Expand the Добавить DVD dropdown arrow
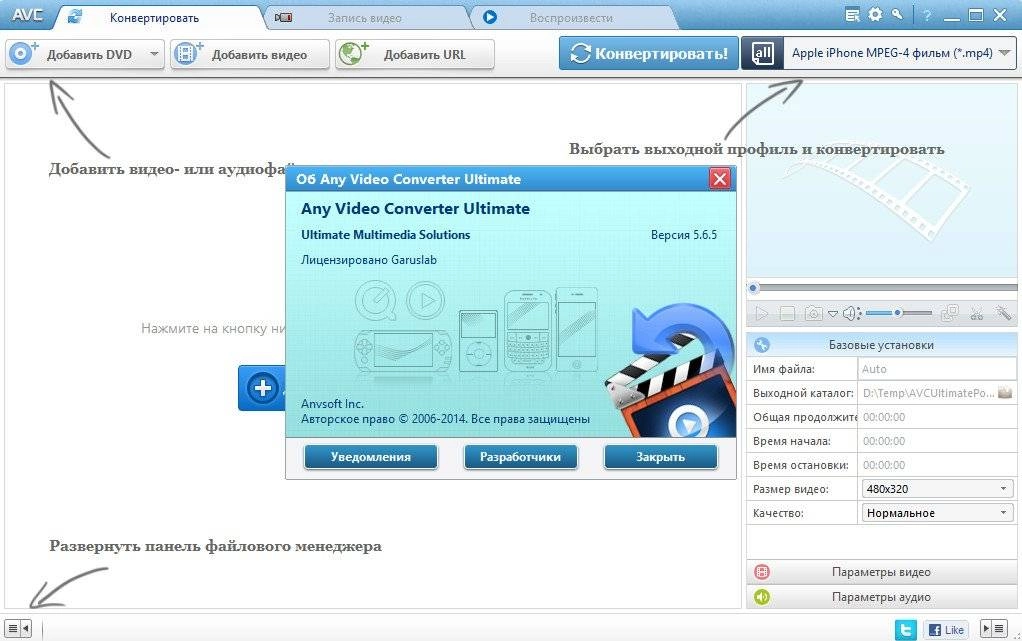Image resolution: width=1022 pixels, height=641 pixels. (154, 54)
